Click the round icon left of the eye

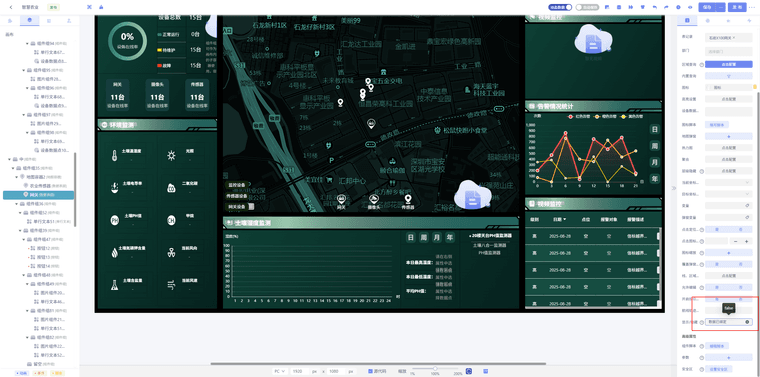point(678,7)
